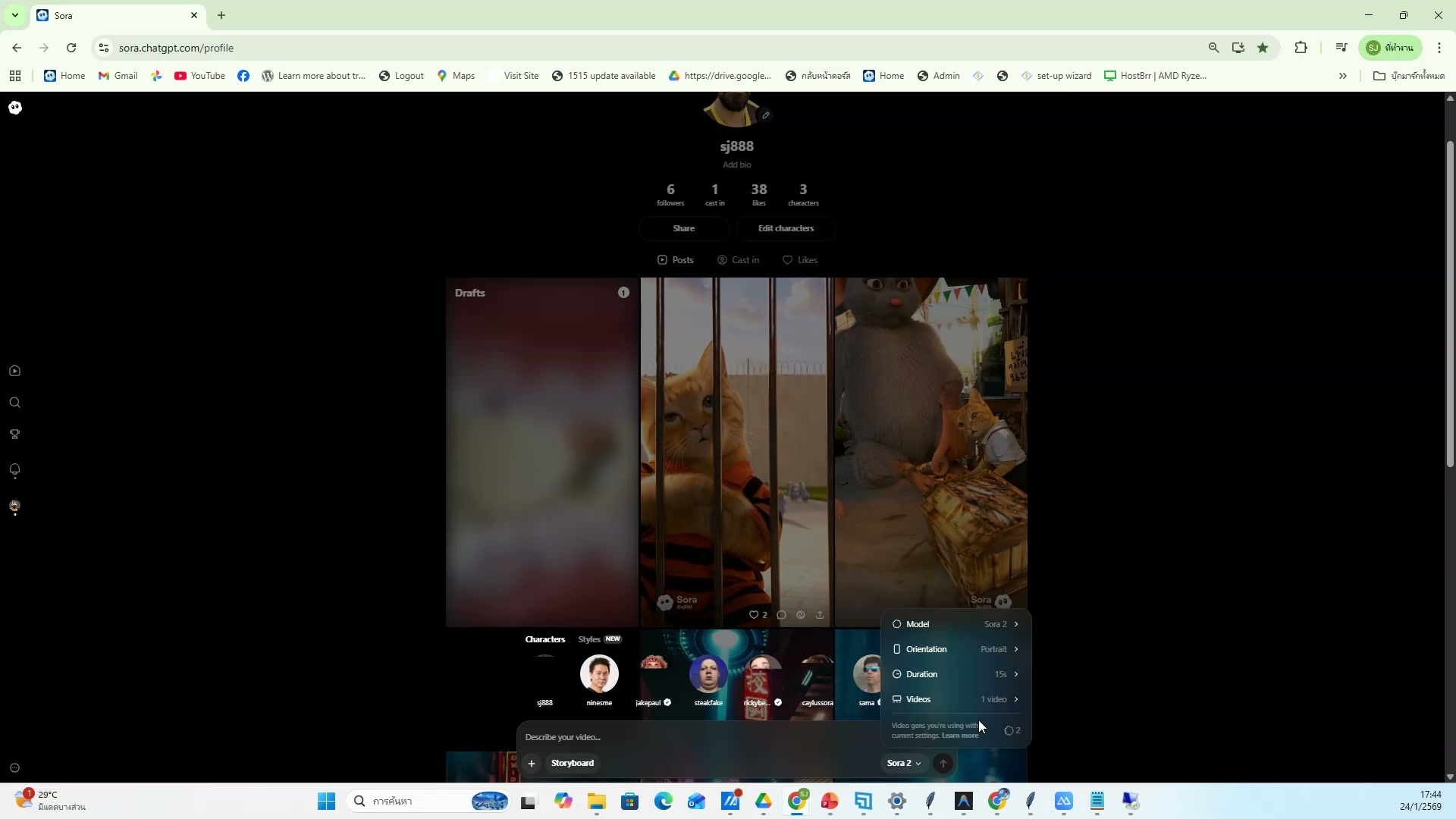Screen dimensions: 1456x819
Task: Expand the Orientation Portrait option
Action: [x=955, y=649]
